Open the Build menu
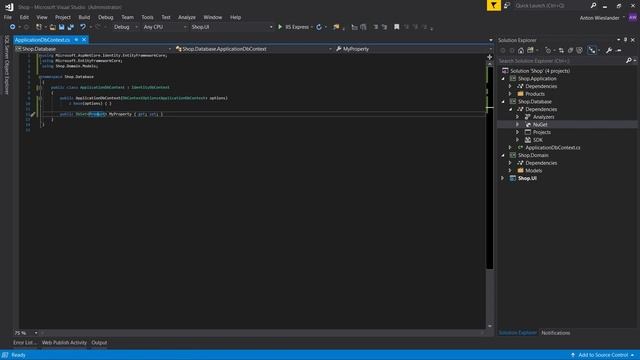The image size is (640, 360). coord(84,17)
